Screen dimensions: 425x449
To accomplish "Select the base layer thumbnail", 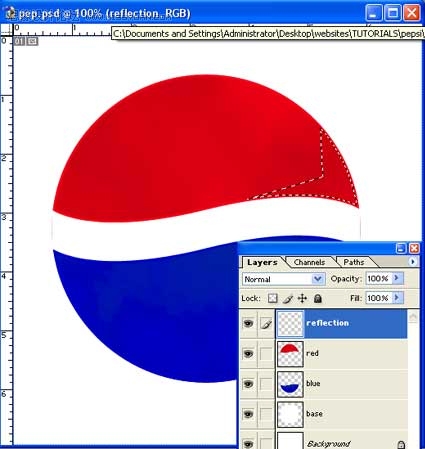I will [x=290, y=414].
